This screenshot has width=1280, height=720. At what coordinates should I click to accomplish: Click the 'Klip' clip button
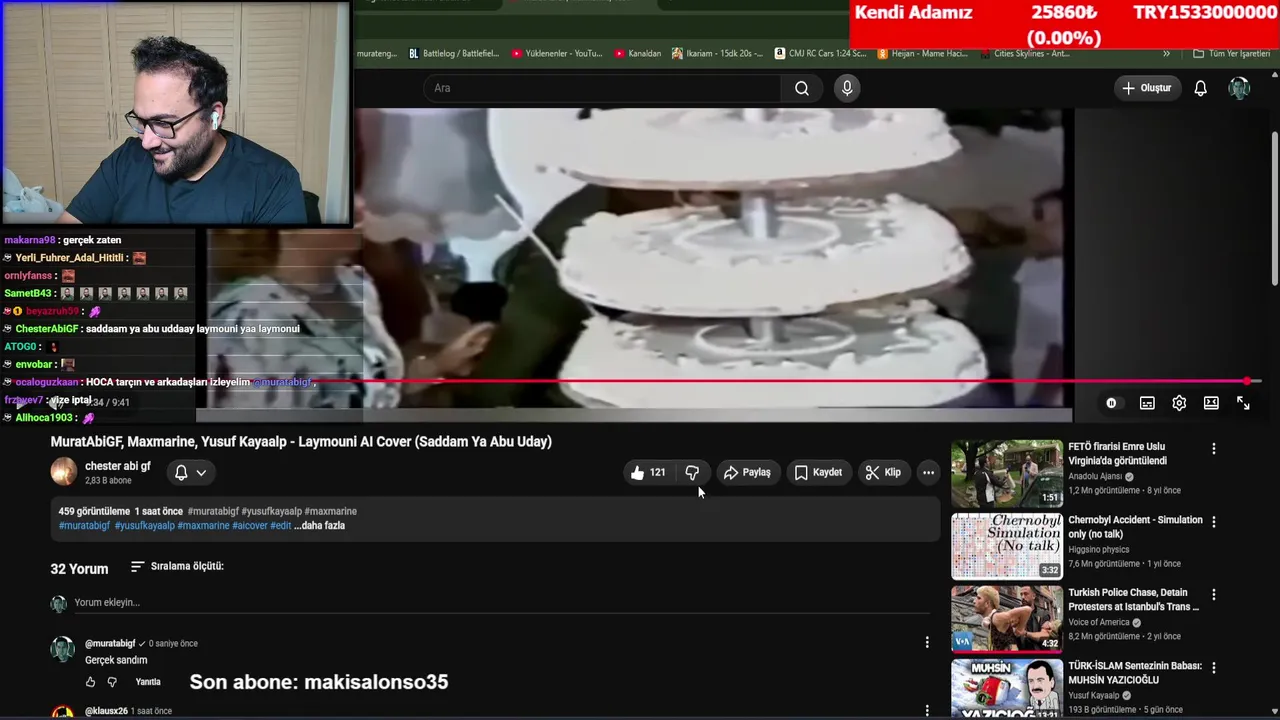tap(883, 472)
